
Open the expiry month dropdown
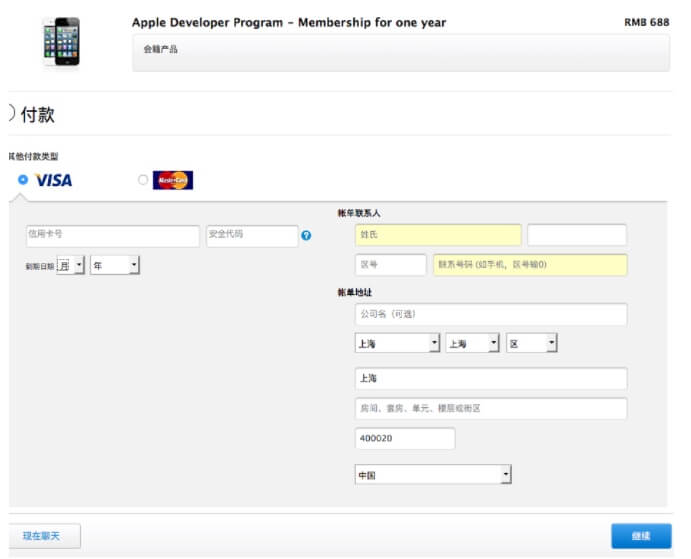coord(71,265)
